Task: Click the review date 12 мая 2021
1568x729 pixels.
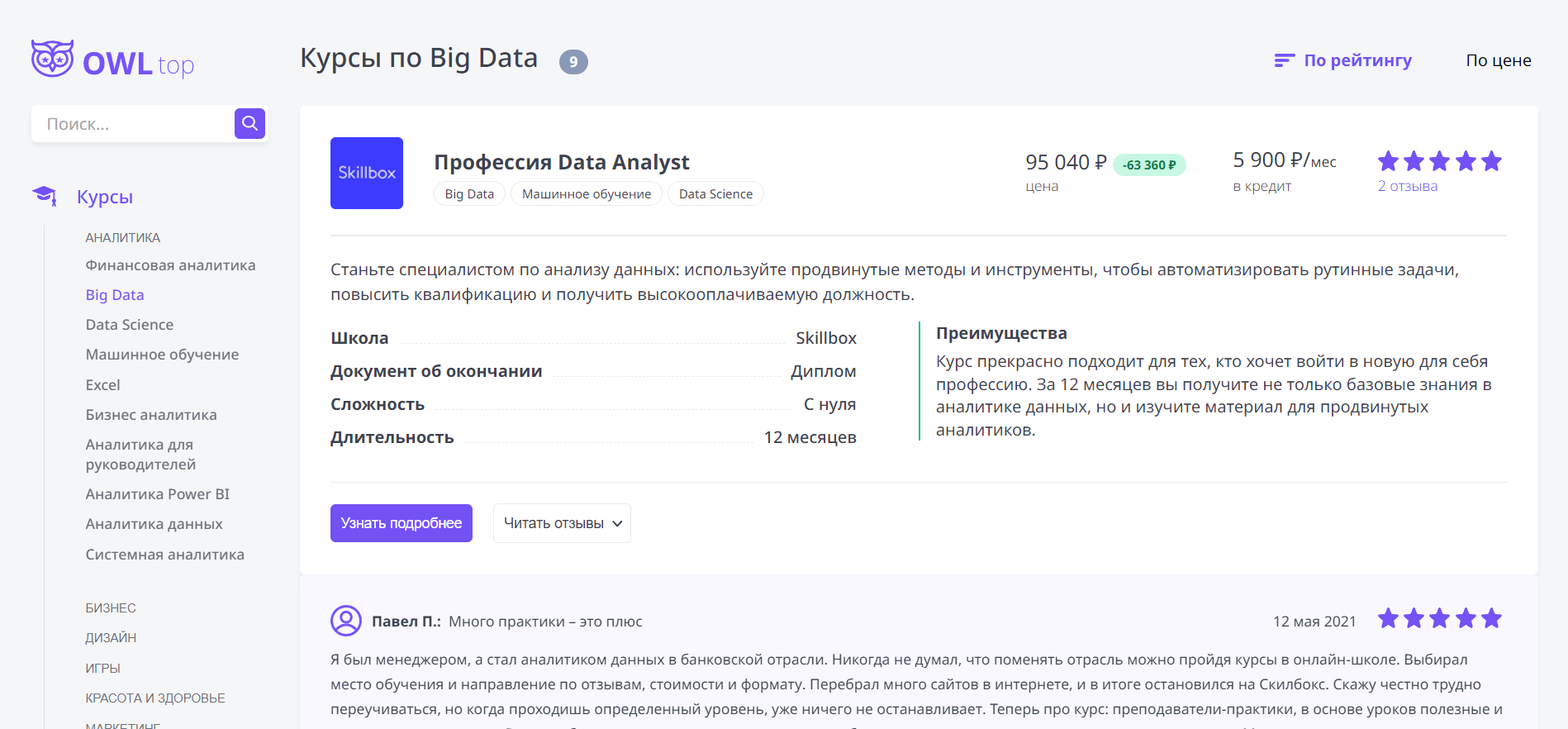Action: 1314,622
